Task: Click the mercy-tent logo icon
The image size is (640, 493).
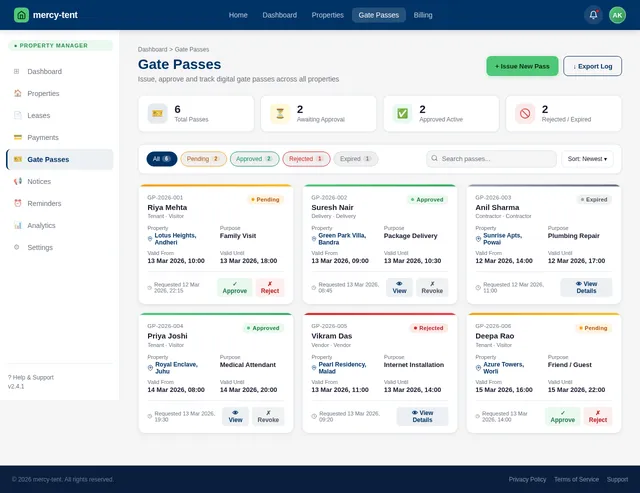Action: coord(21,15)
